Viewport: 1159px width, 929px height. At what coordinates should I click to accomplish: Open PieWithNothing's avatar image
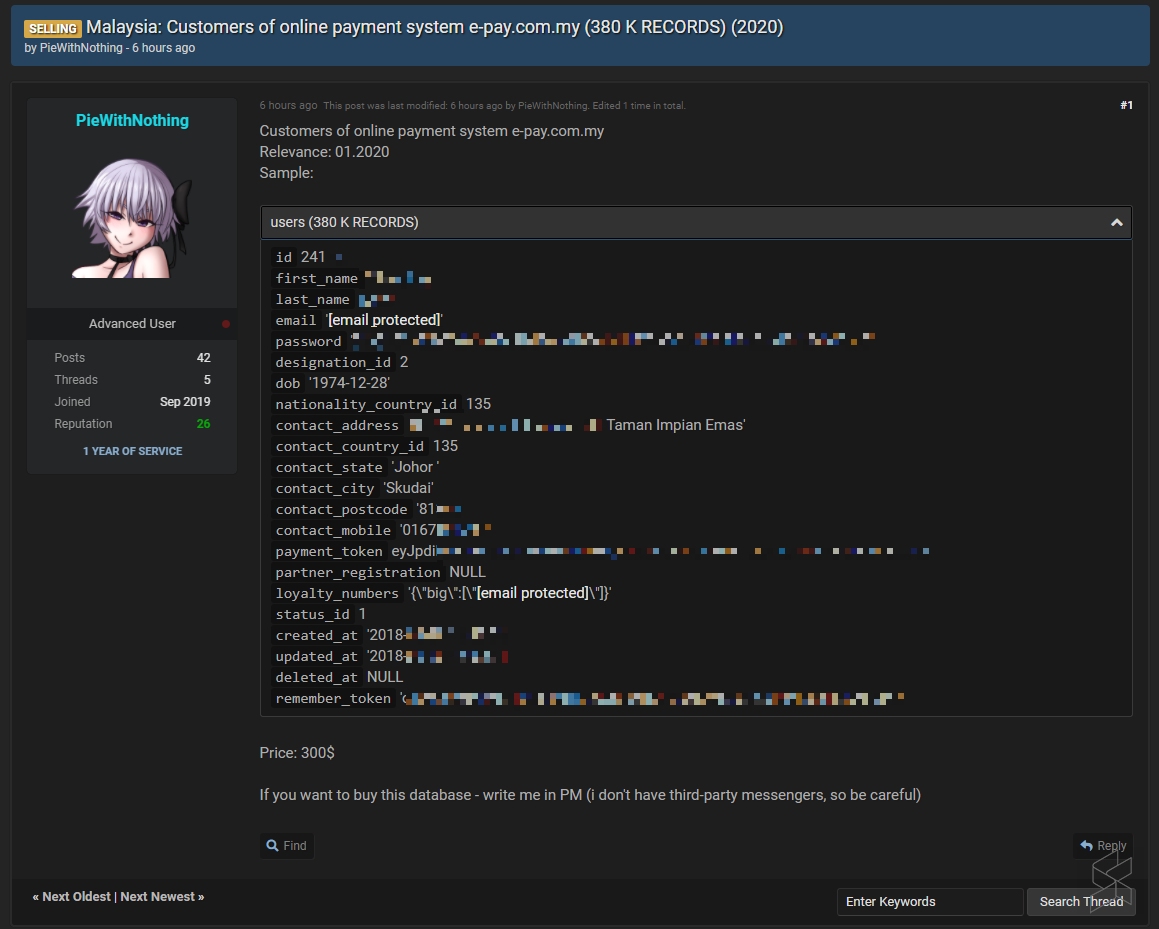132,218
